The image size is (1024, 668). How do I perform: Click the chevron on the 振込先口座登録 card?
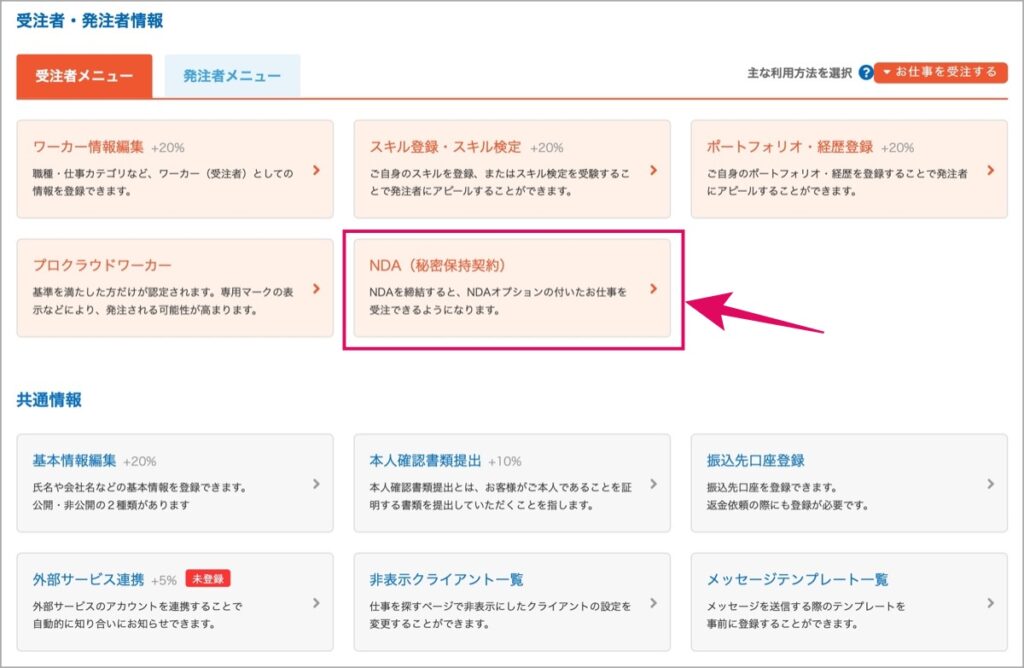tap(991, 484)
